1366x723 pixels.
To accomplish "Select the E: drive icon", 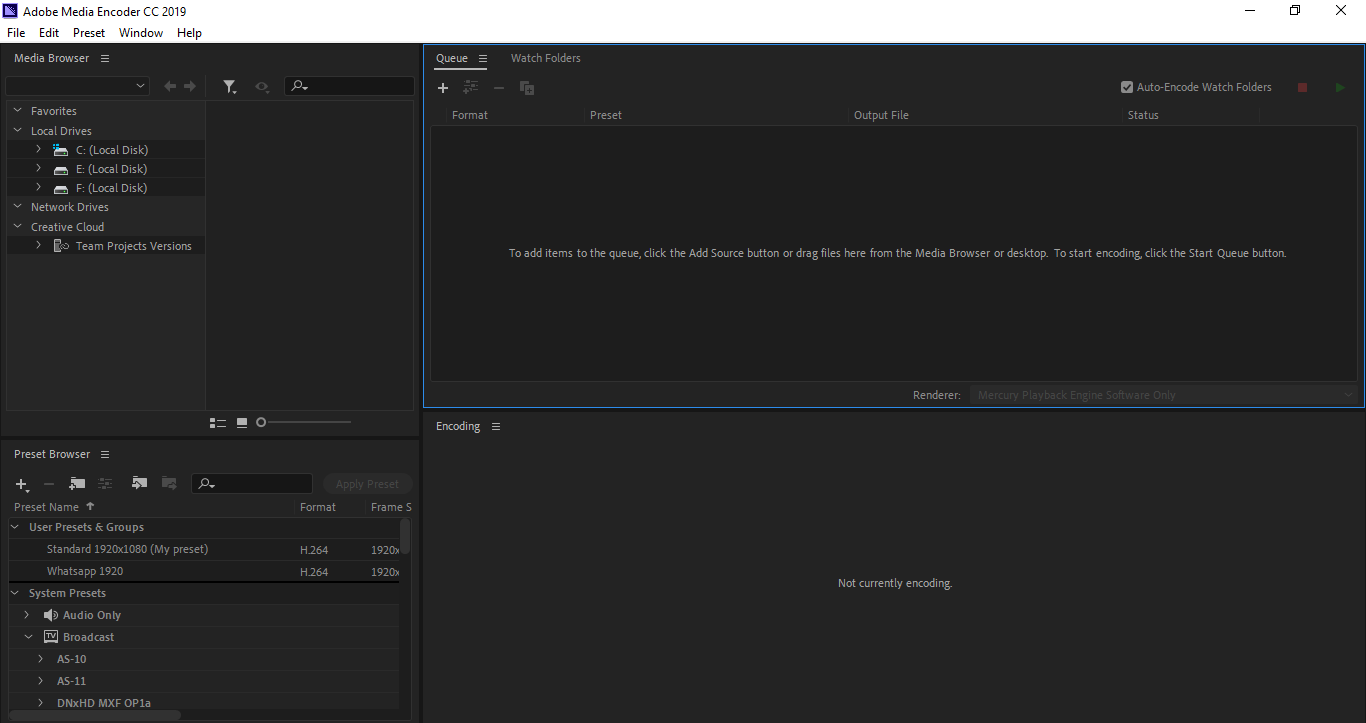I will [x=60, y=169].
